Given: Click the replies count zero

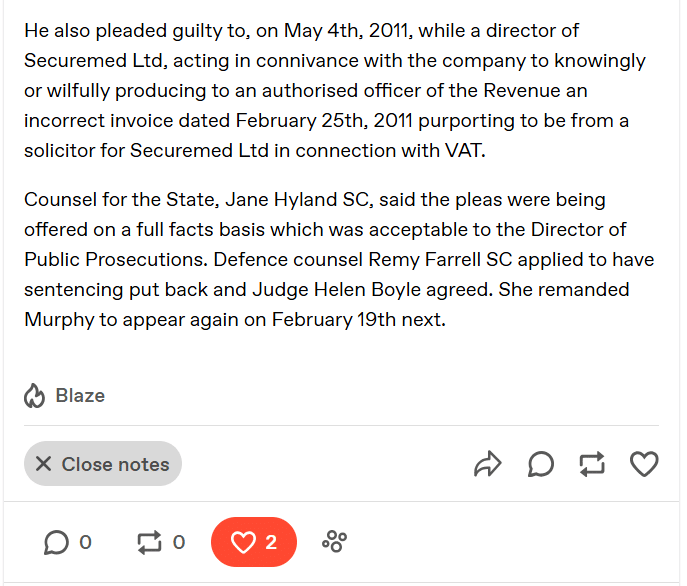Looking at the screenshot, I should tap(85, 543).
